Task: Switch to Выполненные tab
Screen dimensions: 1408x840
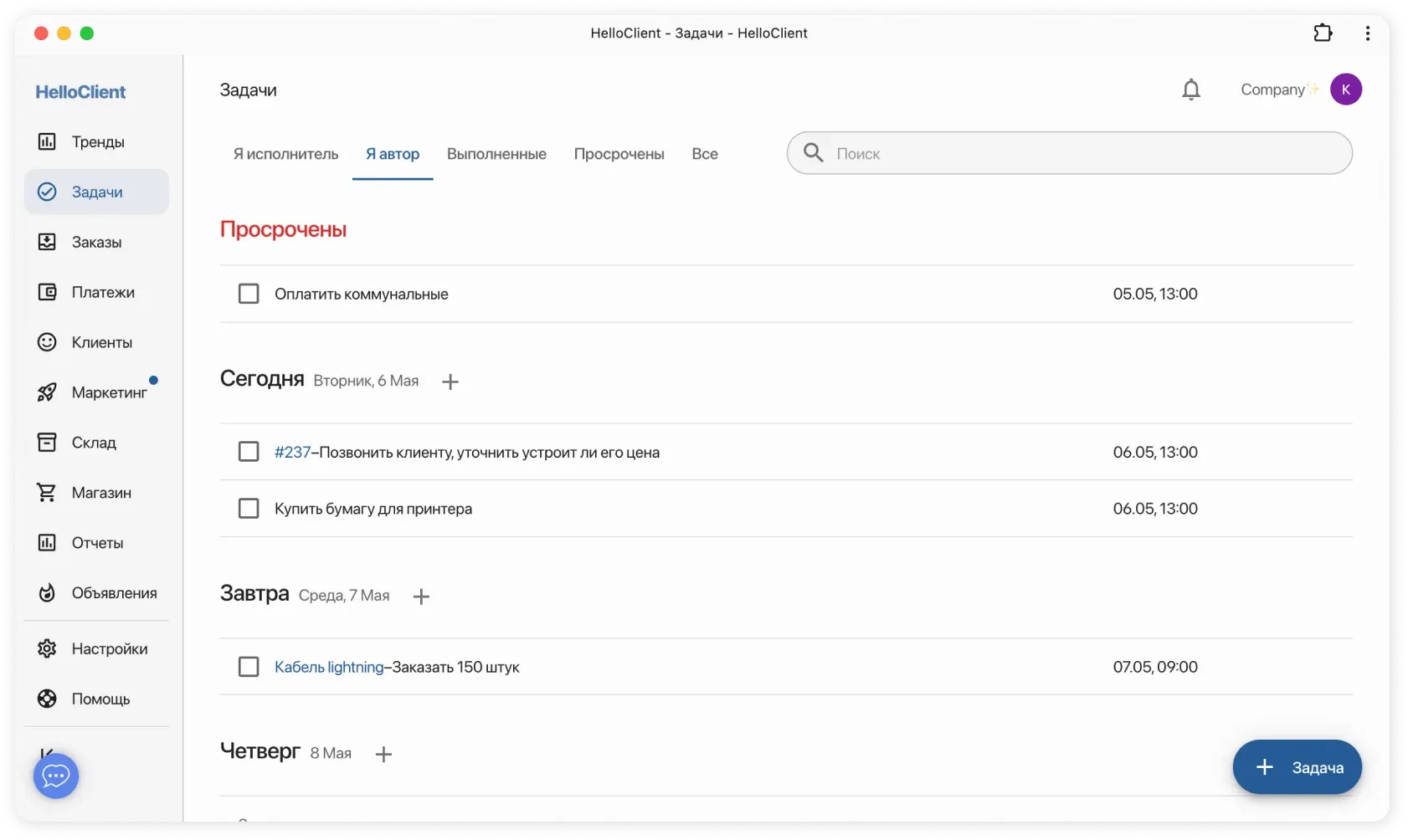Action: tap(496, 154)
